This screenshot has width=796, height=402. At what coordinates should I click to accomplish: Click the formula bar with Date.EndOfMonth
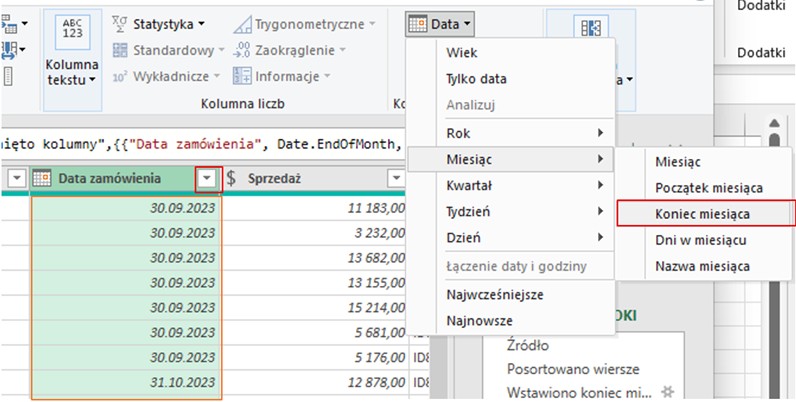tap(203, 145)
